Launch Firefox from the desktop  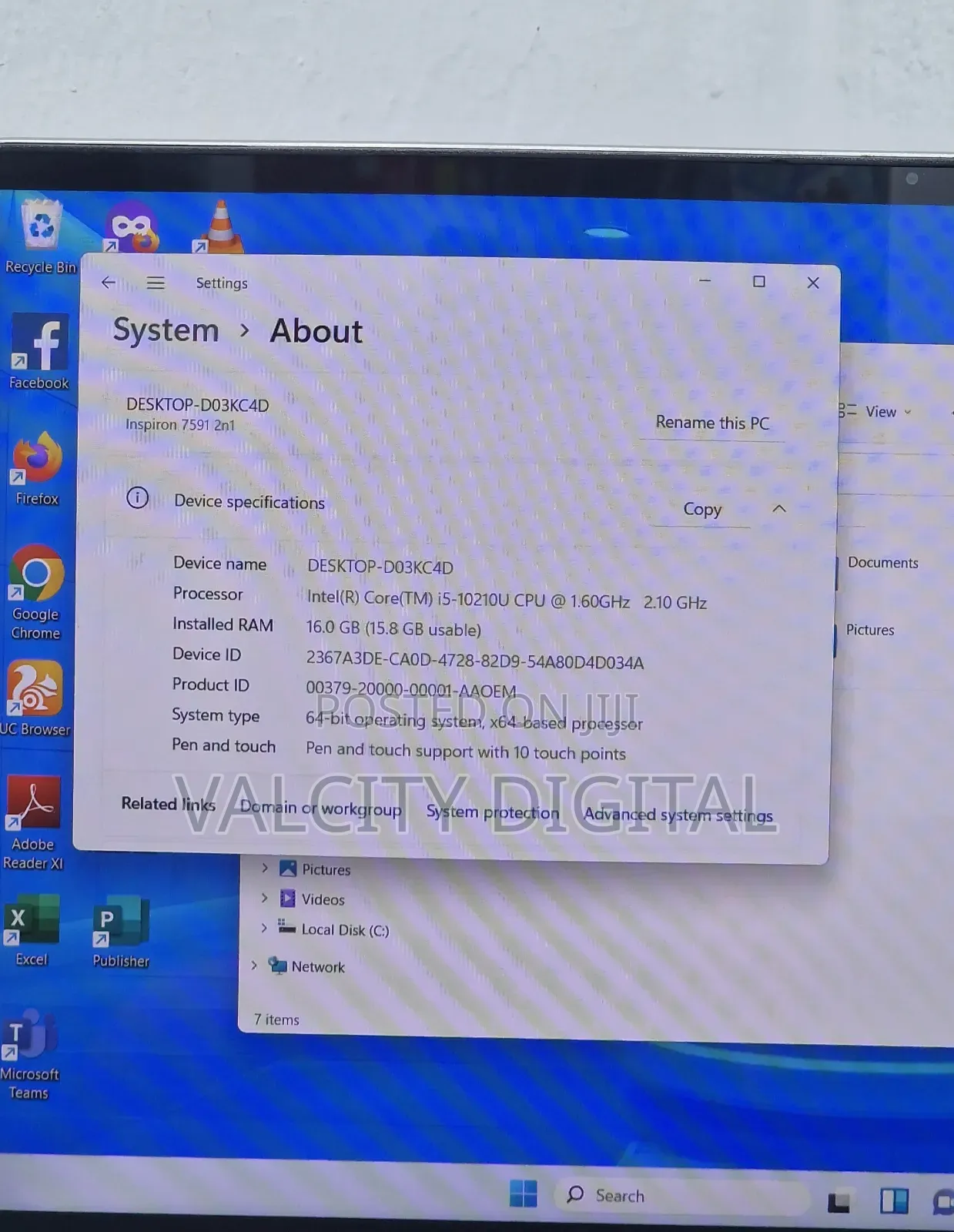point(37,468)
